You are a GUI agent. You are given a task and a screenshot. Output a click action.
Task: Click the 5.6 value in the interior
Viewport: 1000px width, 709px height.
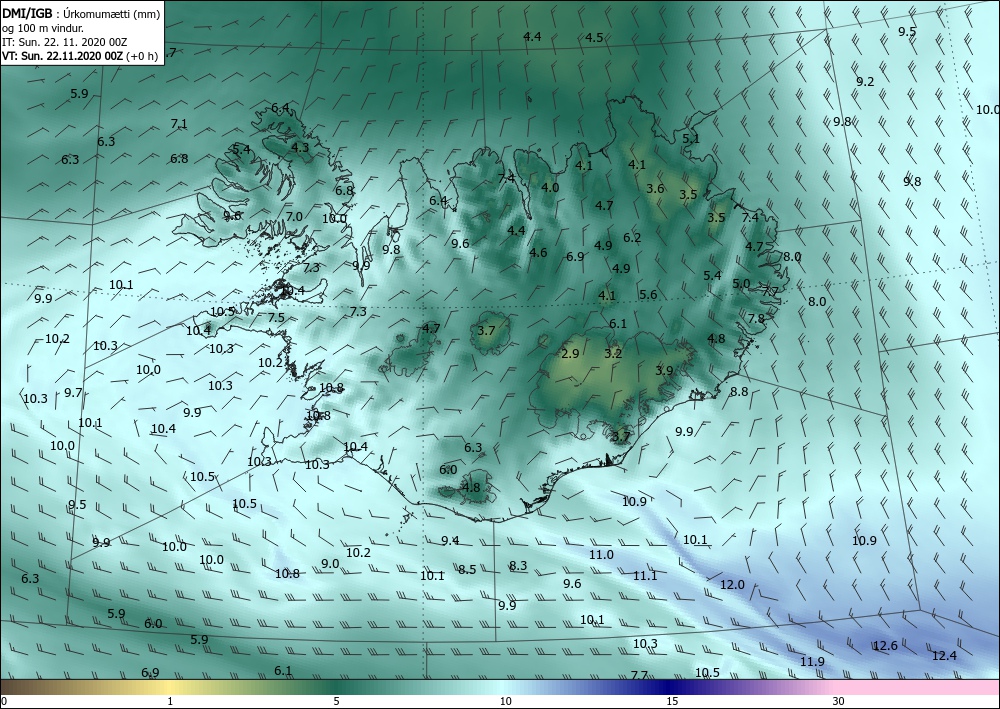tap(648, 295)
